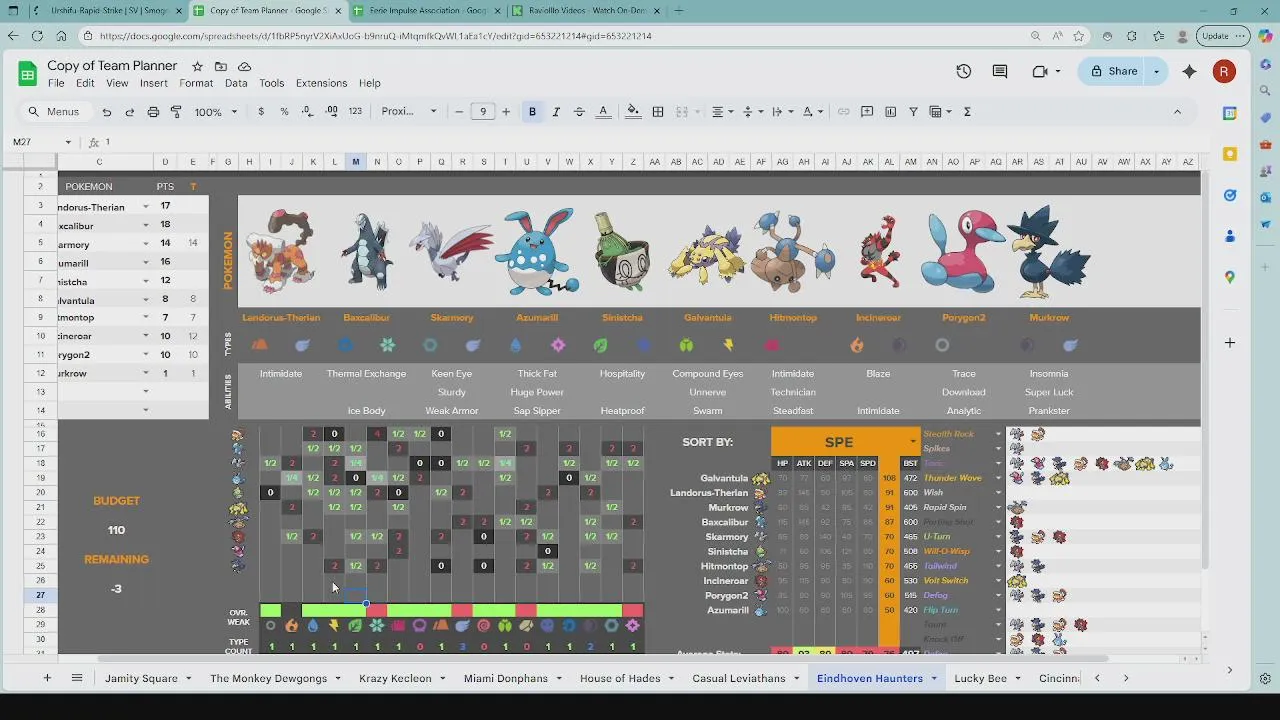Image resolution: width=1280 pixels, height=720 pixels.
Task: Open the text rotation dropdown
Action: tap(812, 112)
